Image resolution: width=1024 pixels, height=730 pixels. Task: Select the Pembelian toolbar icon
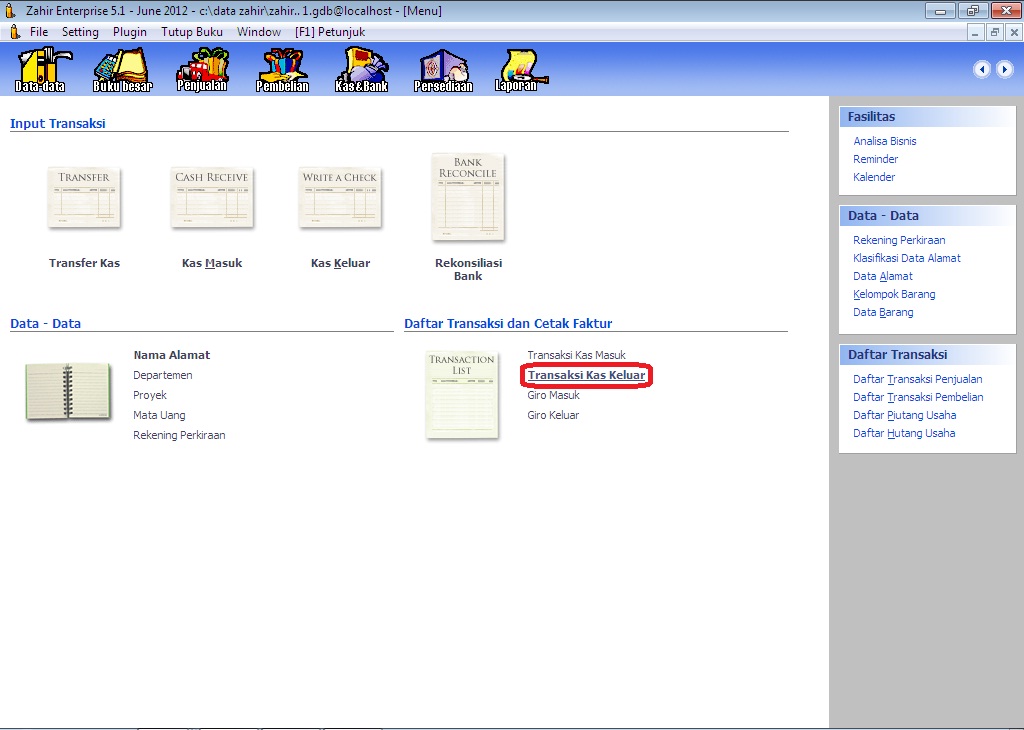pyautogui.click(x=282, y=69)
